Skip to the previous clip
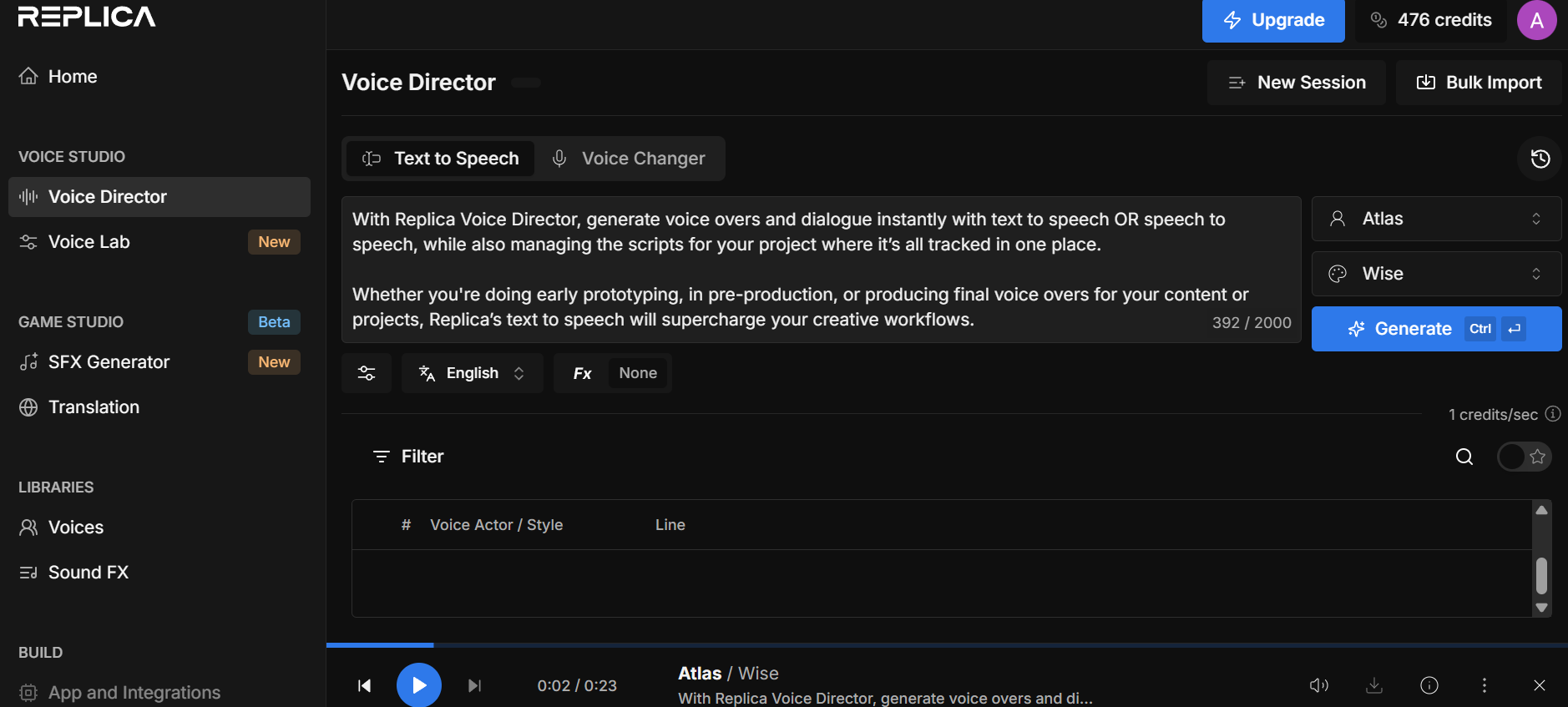 [x=365, y=685]
